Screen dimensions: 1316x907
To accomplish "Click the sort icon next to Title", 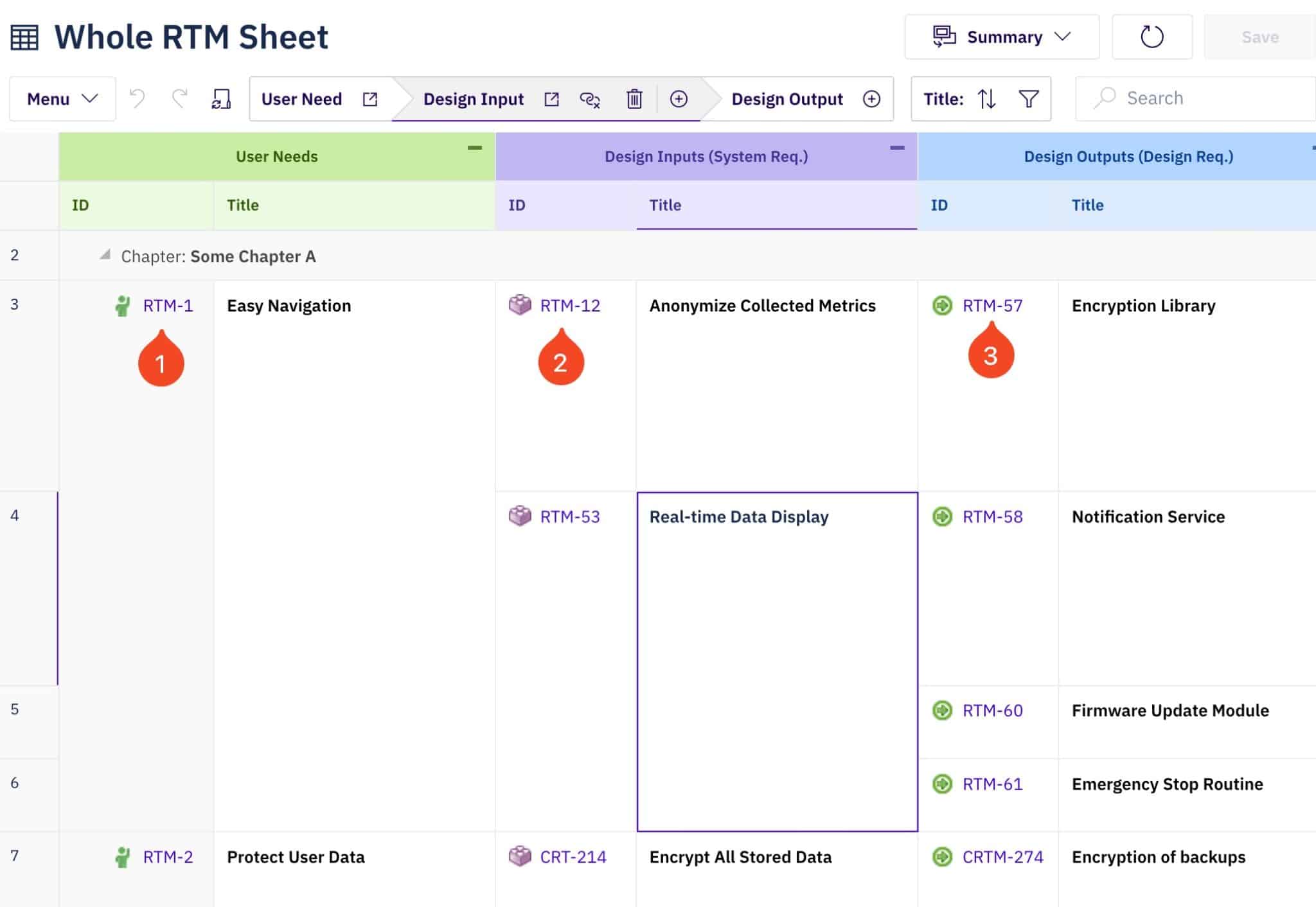I will (986, 98).
